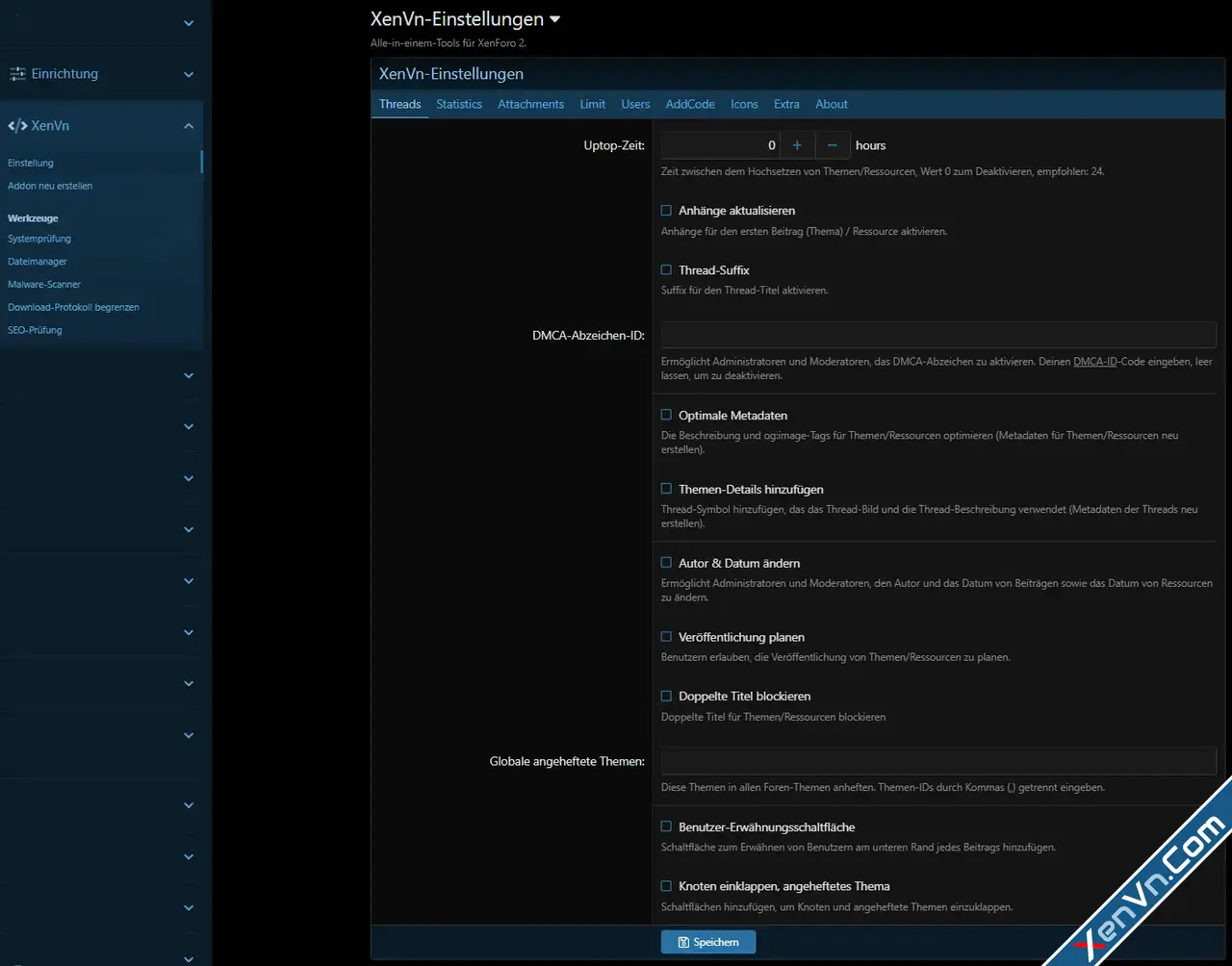Switch to the Statistics tab

pyautogui.click(x=459, y=104)
